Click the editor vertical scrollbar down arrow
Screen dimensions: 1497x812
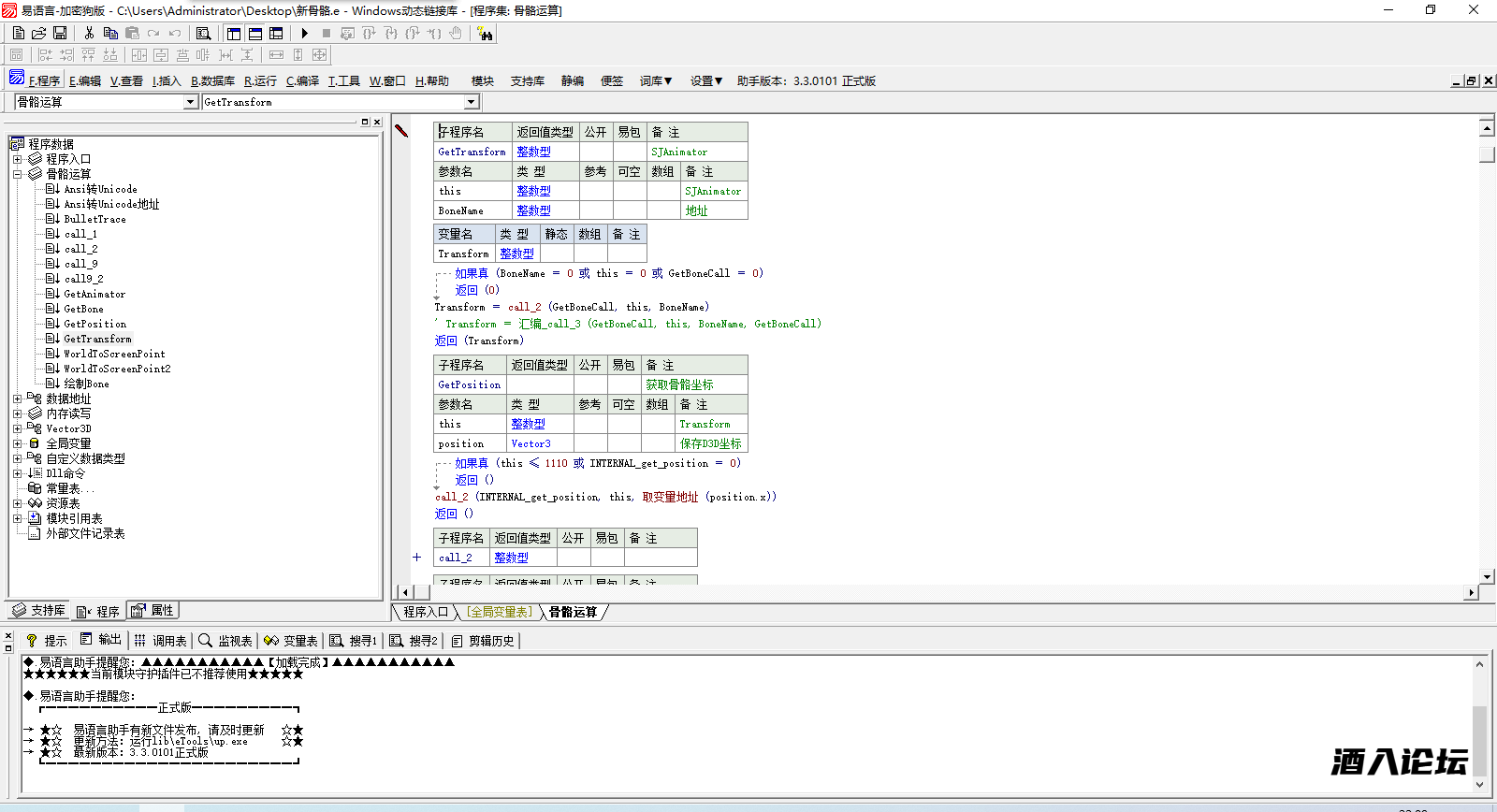coord(1487,577)
